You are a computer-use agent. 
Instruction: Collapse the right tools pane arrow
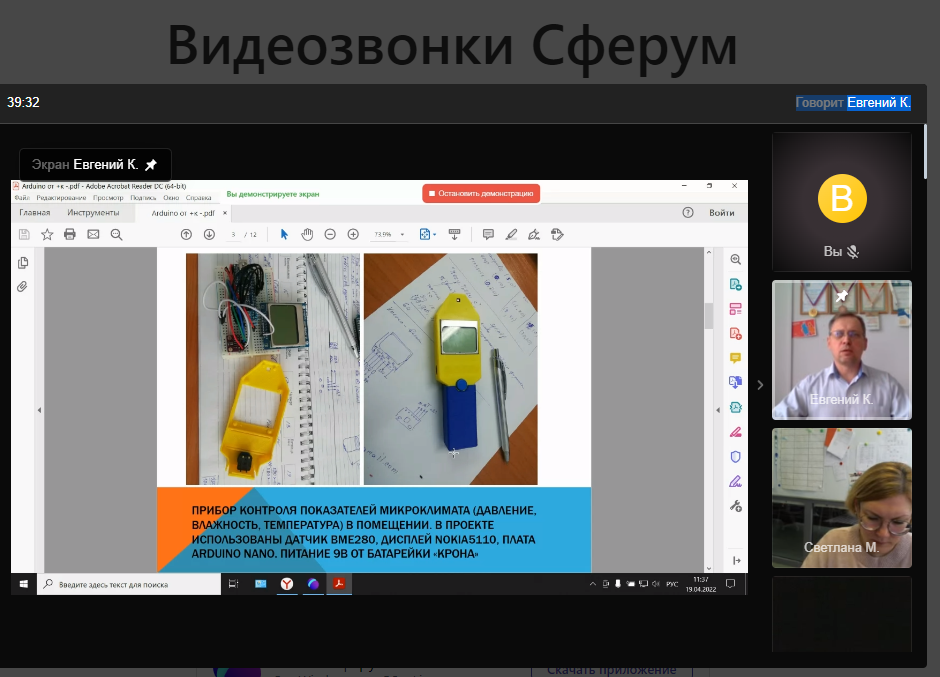718,410
